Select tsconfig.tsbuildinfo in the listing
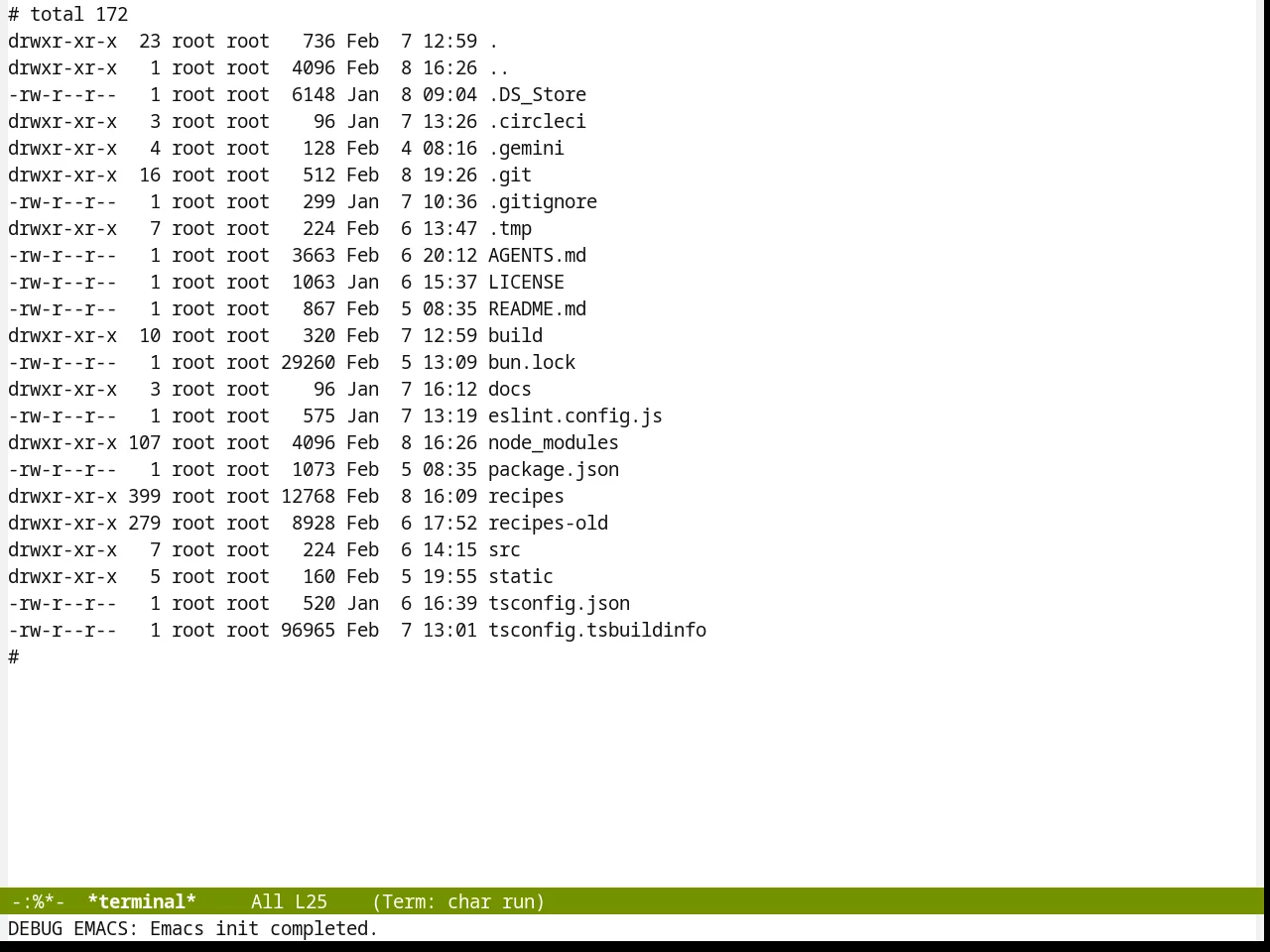The width and height of the screenshot is (1270, 952). pos(597,630)
